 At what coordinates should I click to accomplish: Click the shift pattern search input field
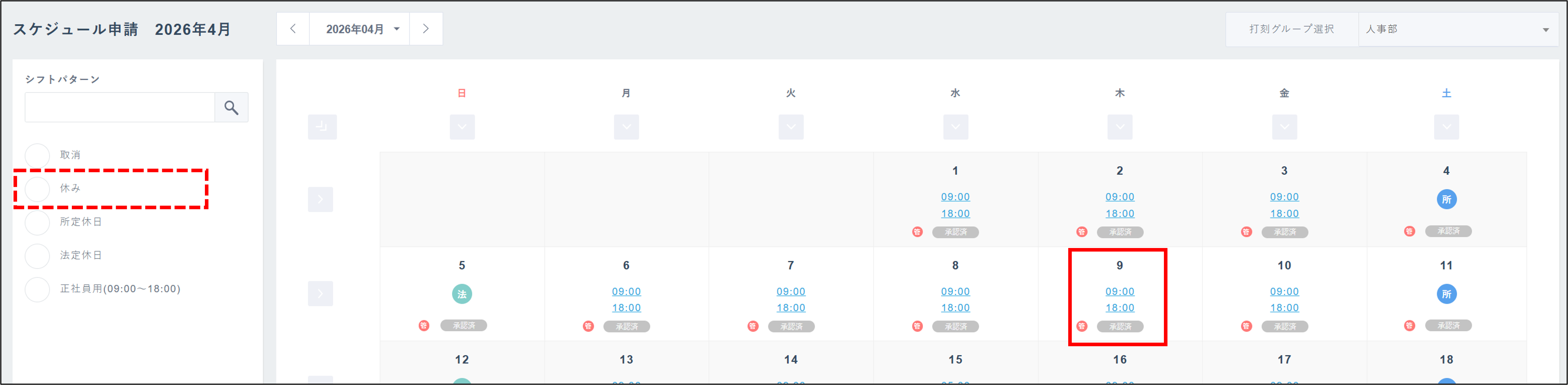(120, 108)
